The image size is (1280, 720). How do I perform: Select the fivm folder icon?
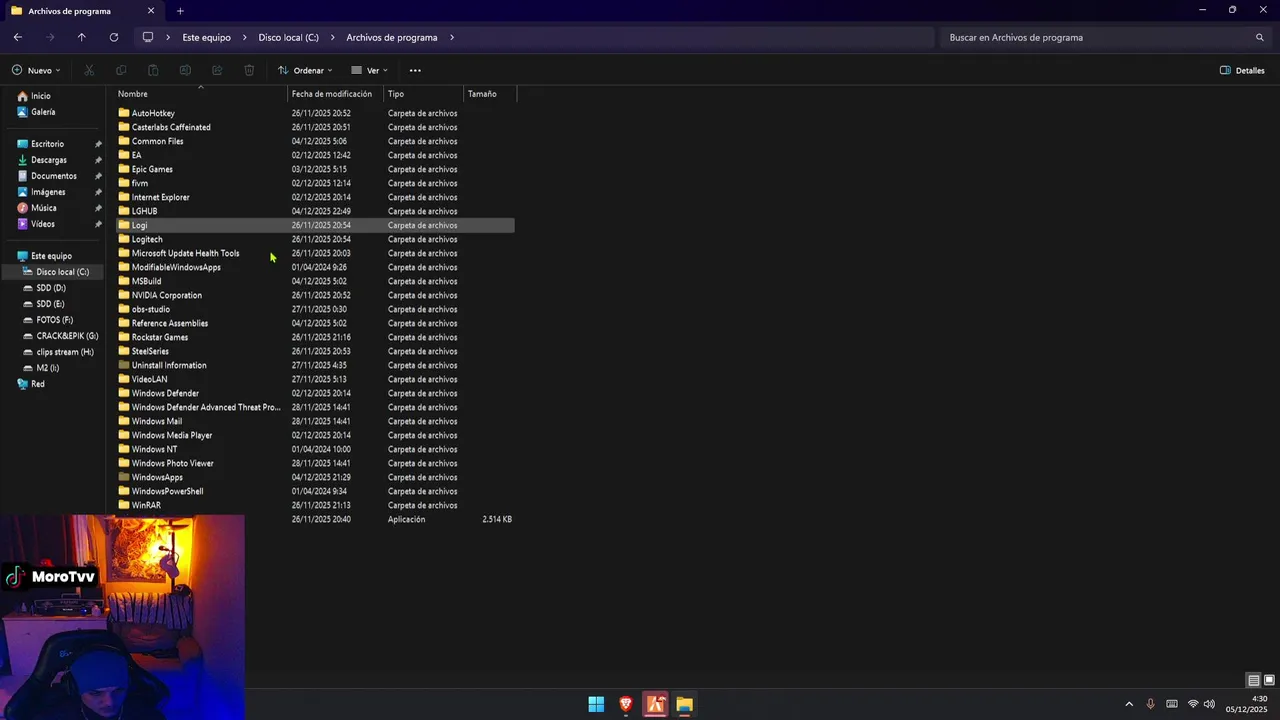tap(124, 183)
